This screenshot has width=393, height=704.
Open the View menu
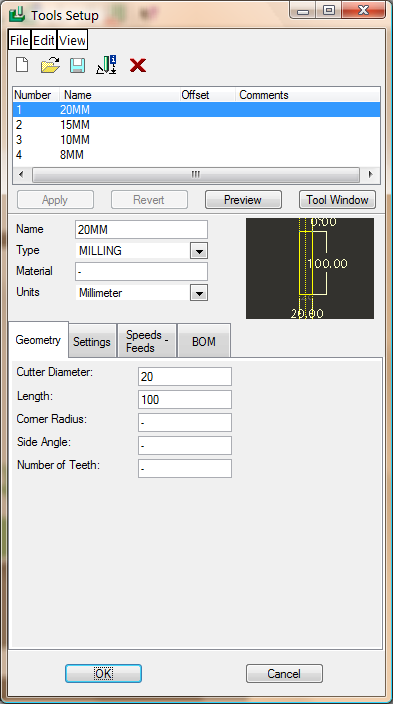coord(72,40)
